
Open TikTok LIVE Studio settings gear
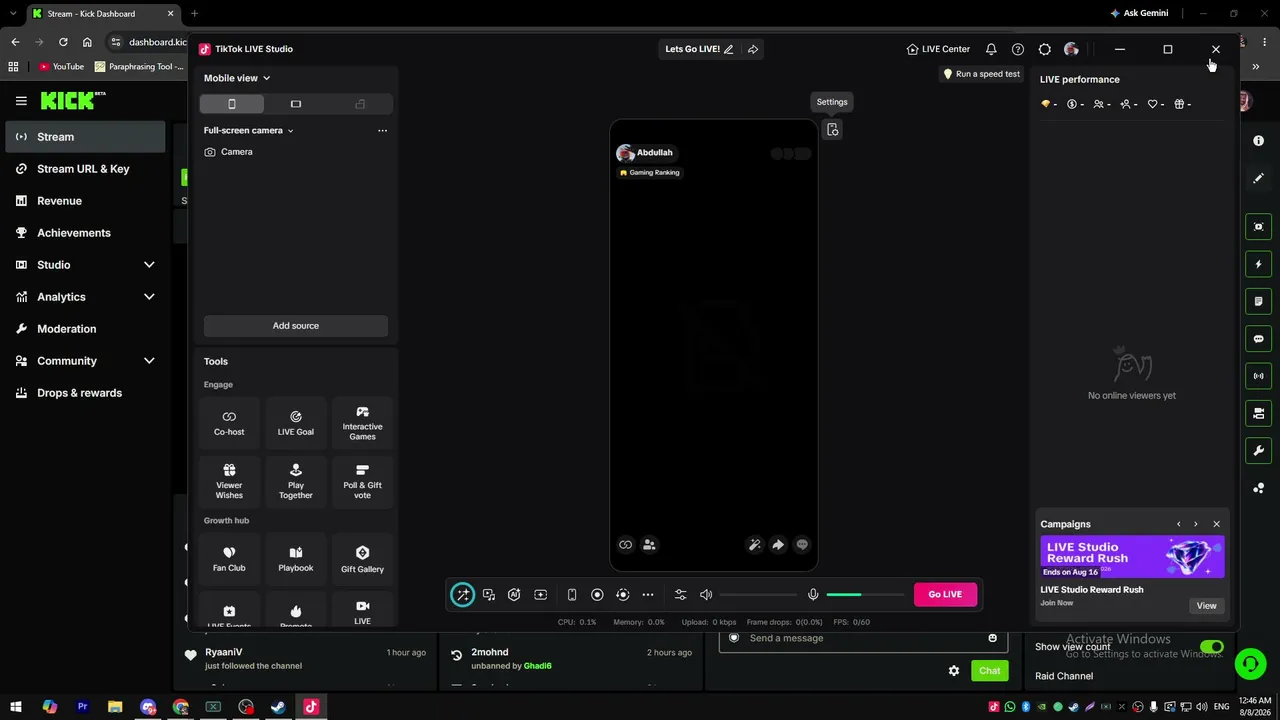click(x=1045, y=49)
